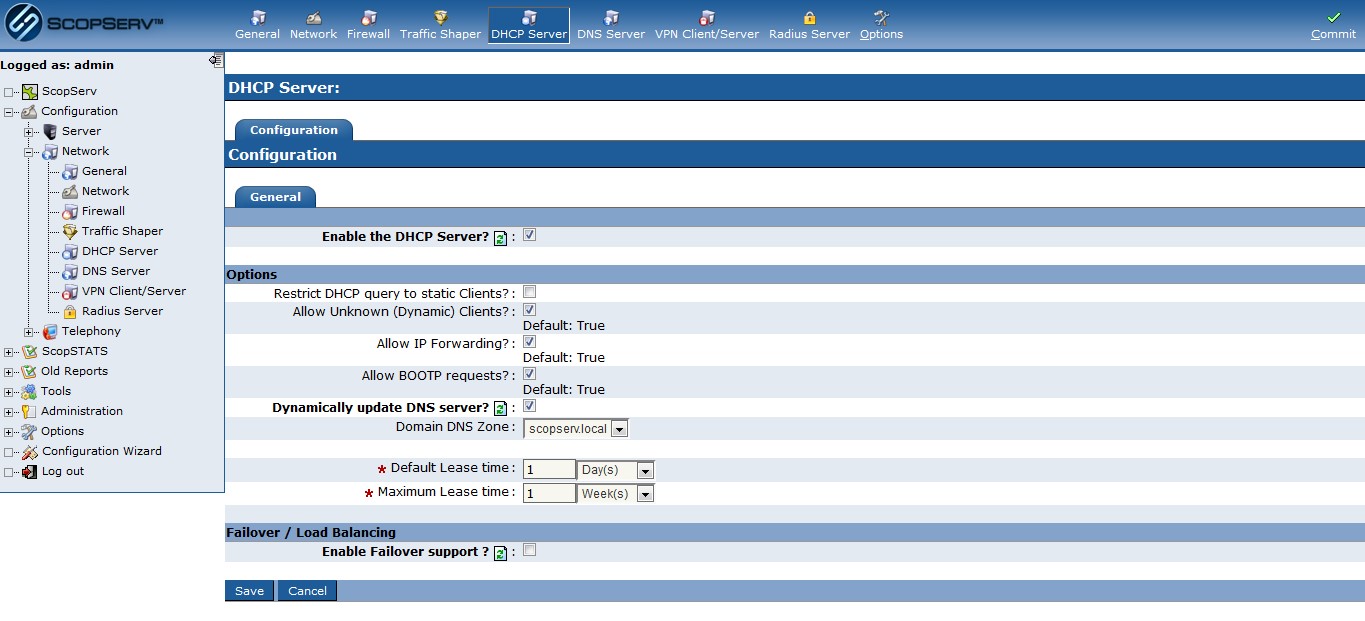This screenshot has height=621, width=1365.
Task: Click the Radius Server lock icon in the sidebar tree
Action: [70, 311]
